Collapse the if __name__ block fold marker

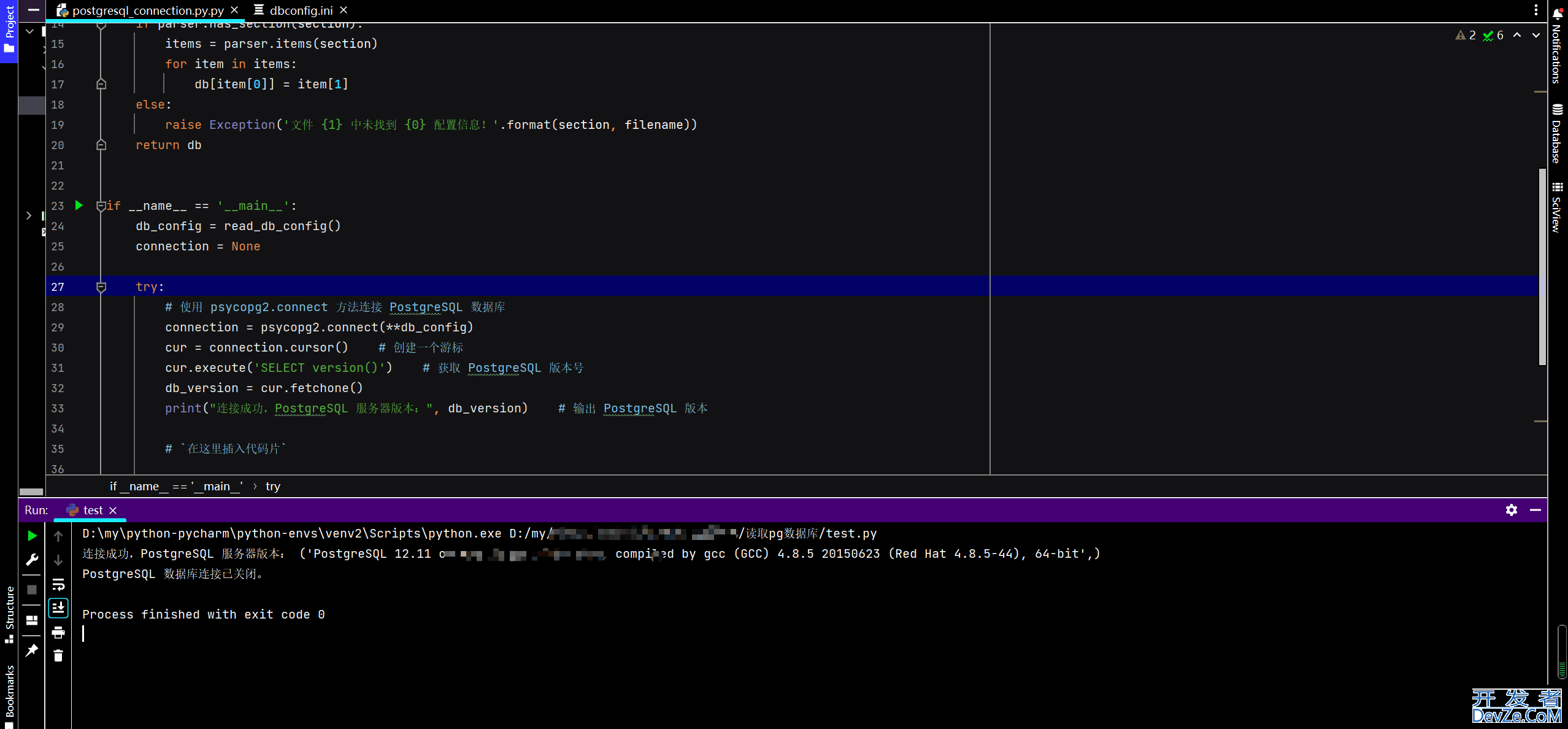(x=102, y=206)
